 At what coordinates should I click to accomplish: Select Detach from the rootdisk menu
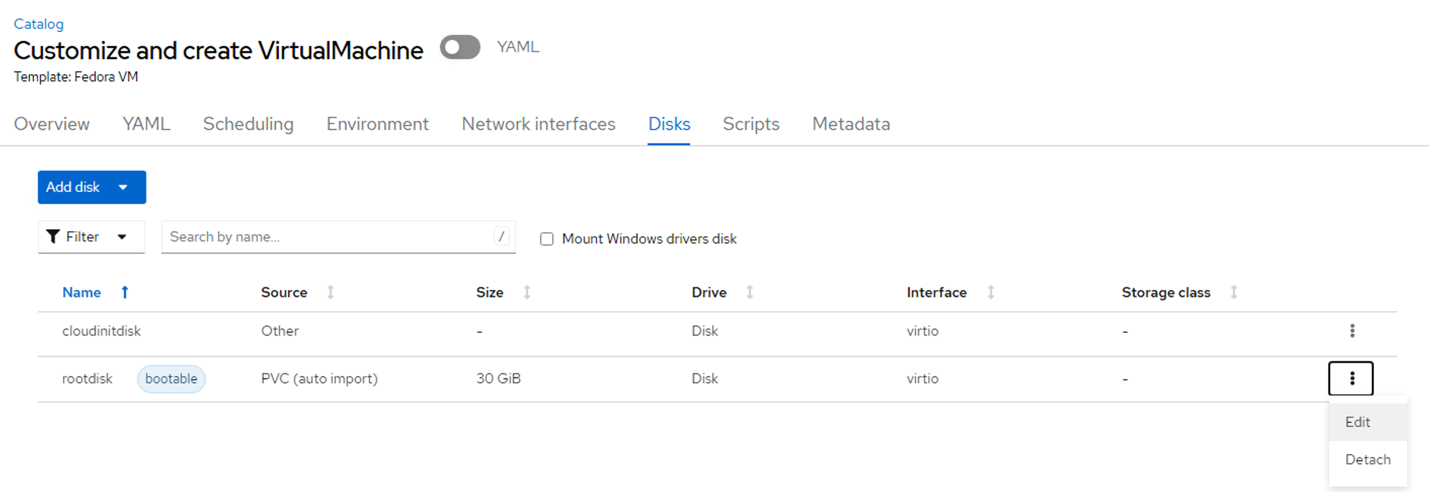pos(1368,460)
